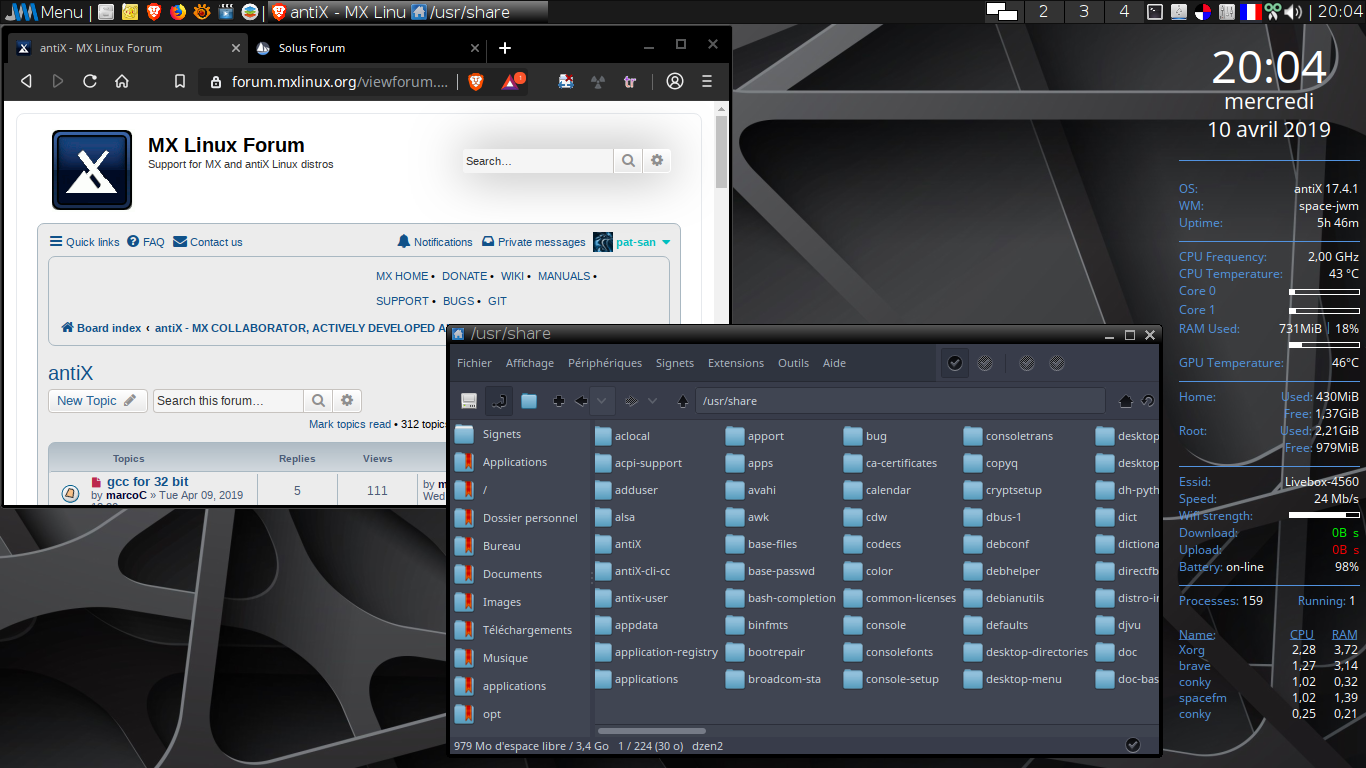Click the orange XnView-style eye icon in taskbar
Viewport: 1366px width, 768px height.
pos(202,12)
